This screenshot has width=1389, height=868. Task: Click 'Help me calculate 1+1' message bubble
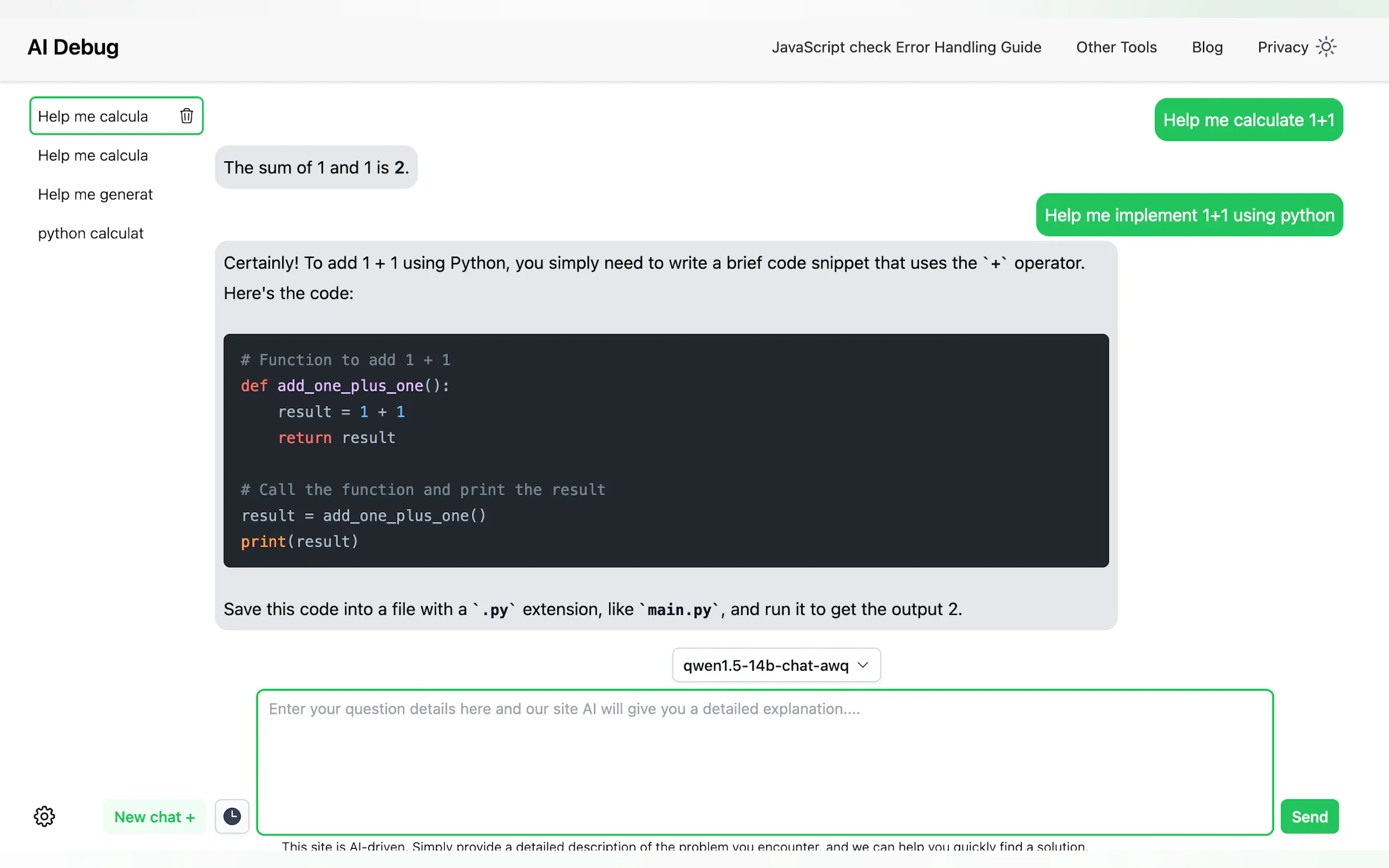click(1248, 120)
